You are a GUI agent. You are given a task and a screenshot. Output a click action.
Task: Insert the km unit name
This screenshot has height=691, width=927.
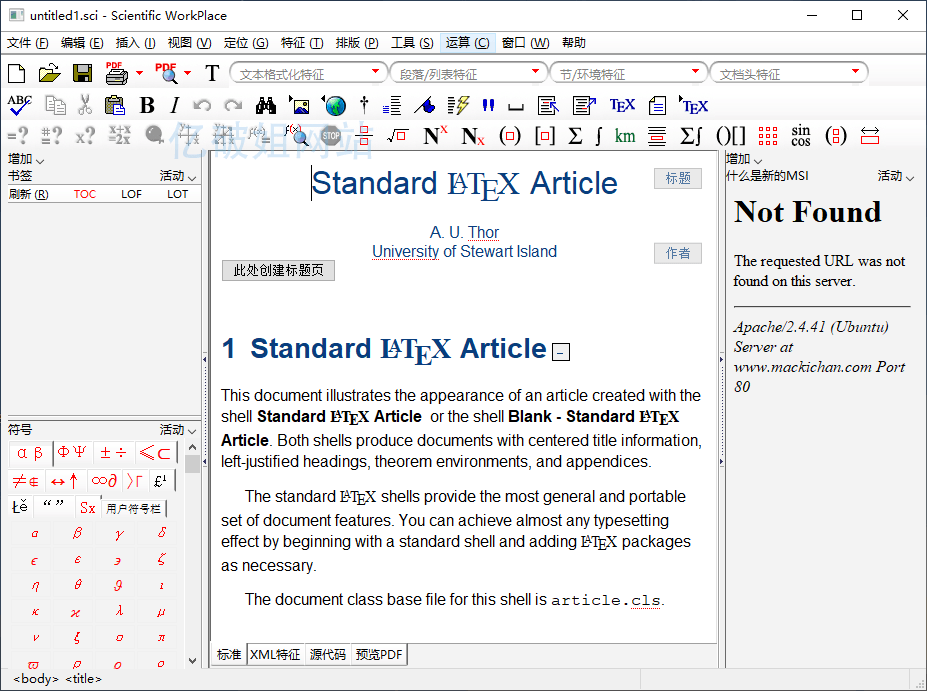pos(625,136)
